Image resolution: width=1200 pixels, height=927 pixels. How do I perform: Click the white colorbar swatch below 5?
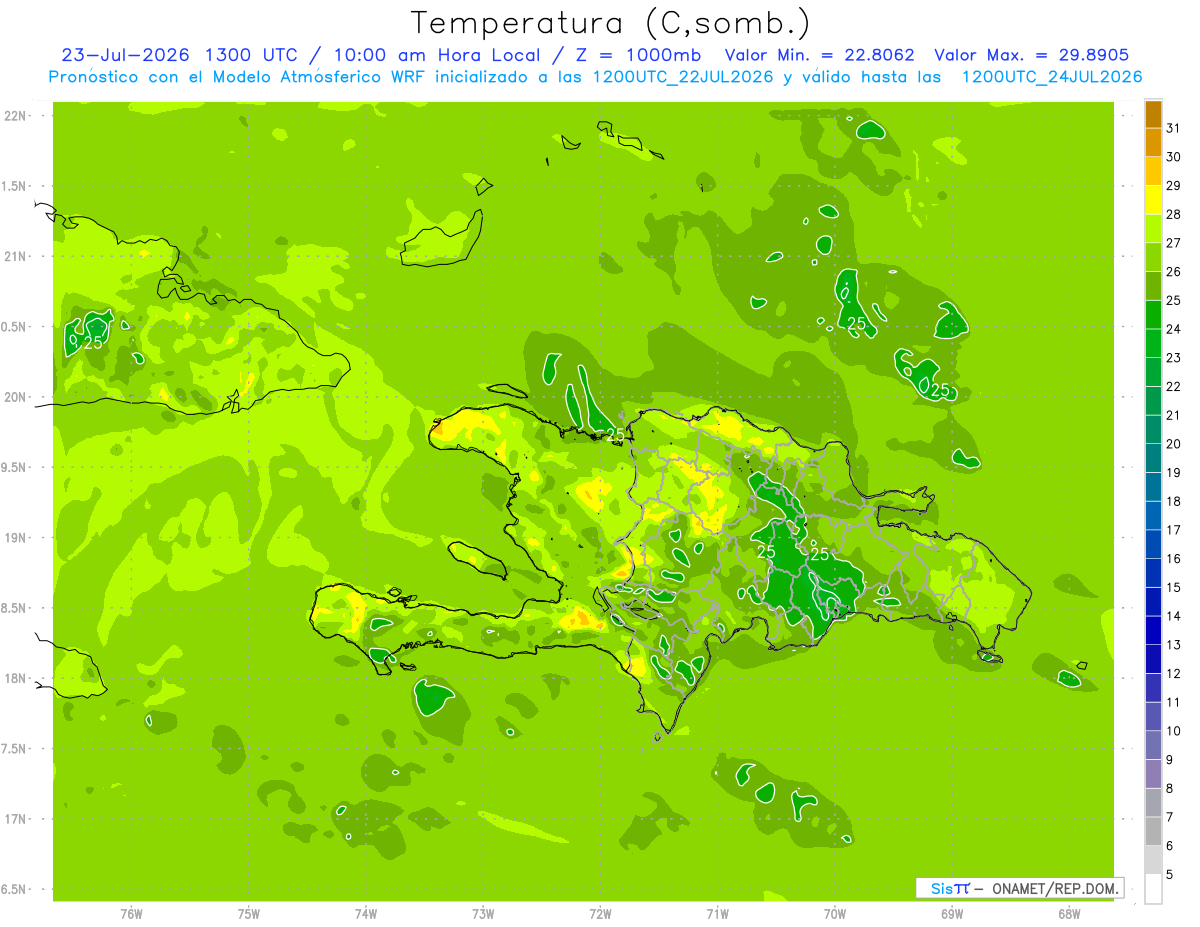[1153, 888]
